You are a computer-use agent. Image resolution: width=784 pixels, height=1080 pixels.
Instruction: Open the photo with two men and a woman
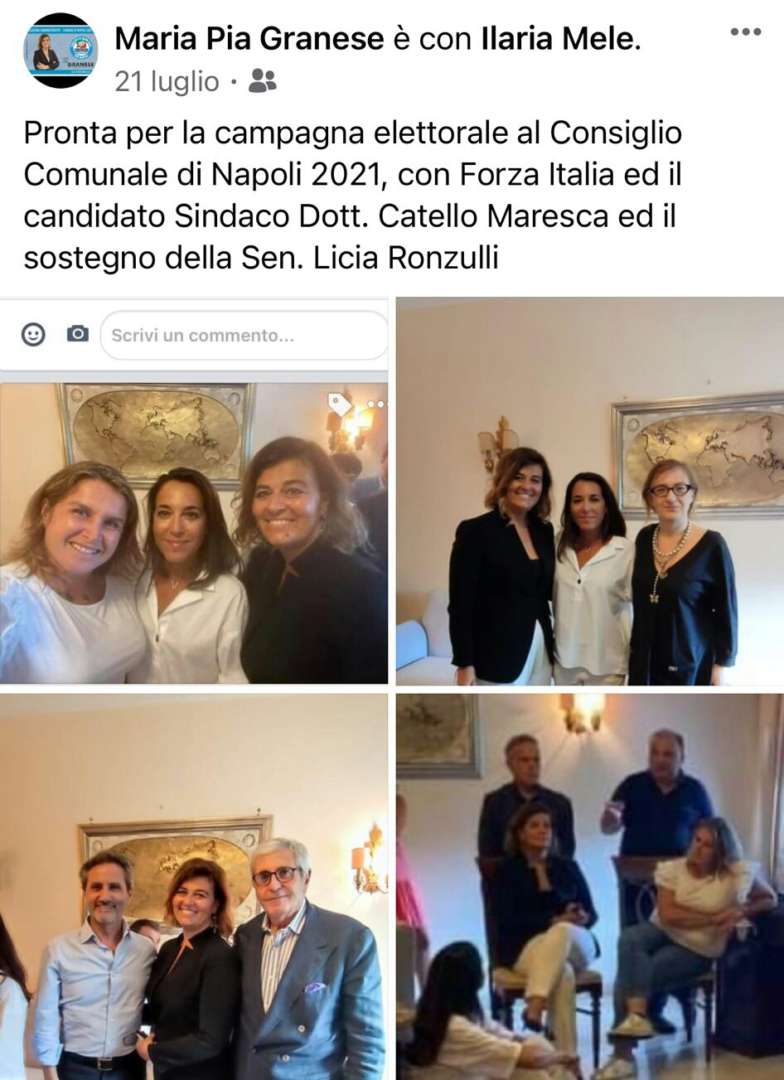194,887
